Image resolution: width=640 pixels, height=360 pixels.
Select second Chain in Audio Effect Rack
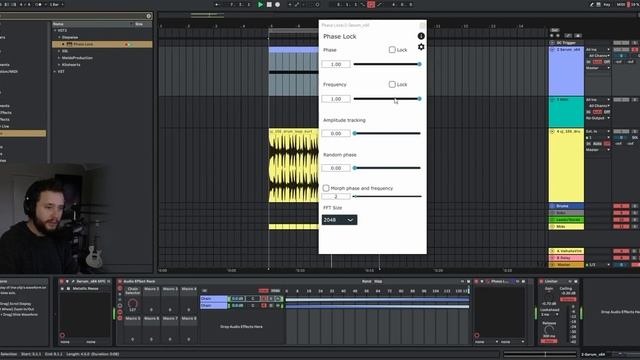click(x=213, y=305)
